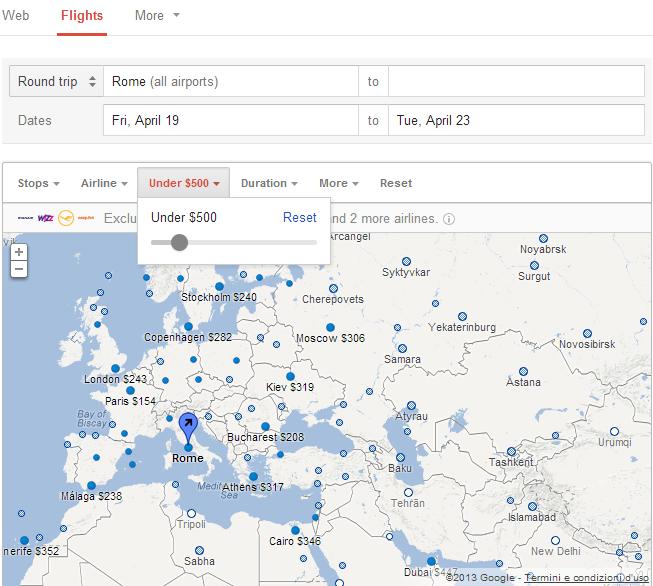Select the Málaga $238 map marker
Screen dimensions: 653x586
(x=92, y=486)
